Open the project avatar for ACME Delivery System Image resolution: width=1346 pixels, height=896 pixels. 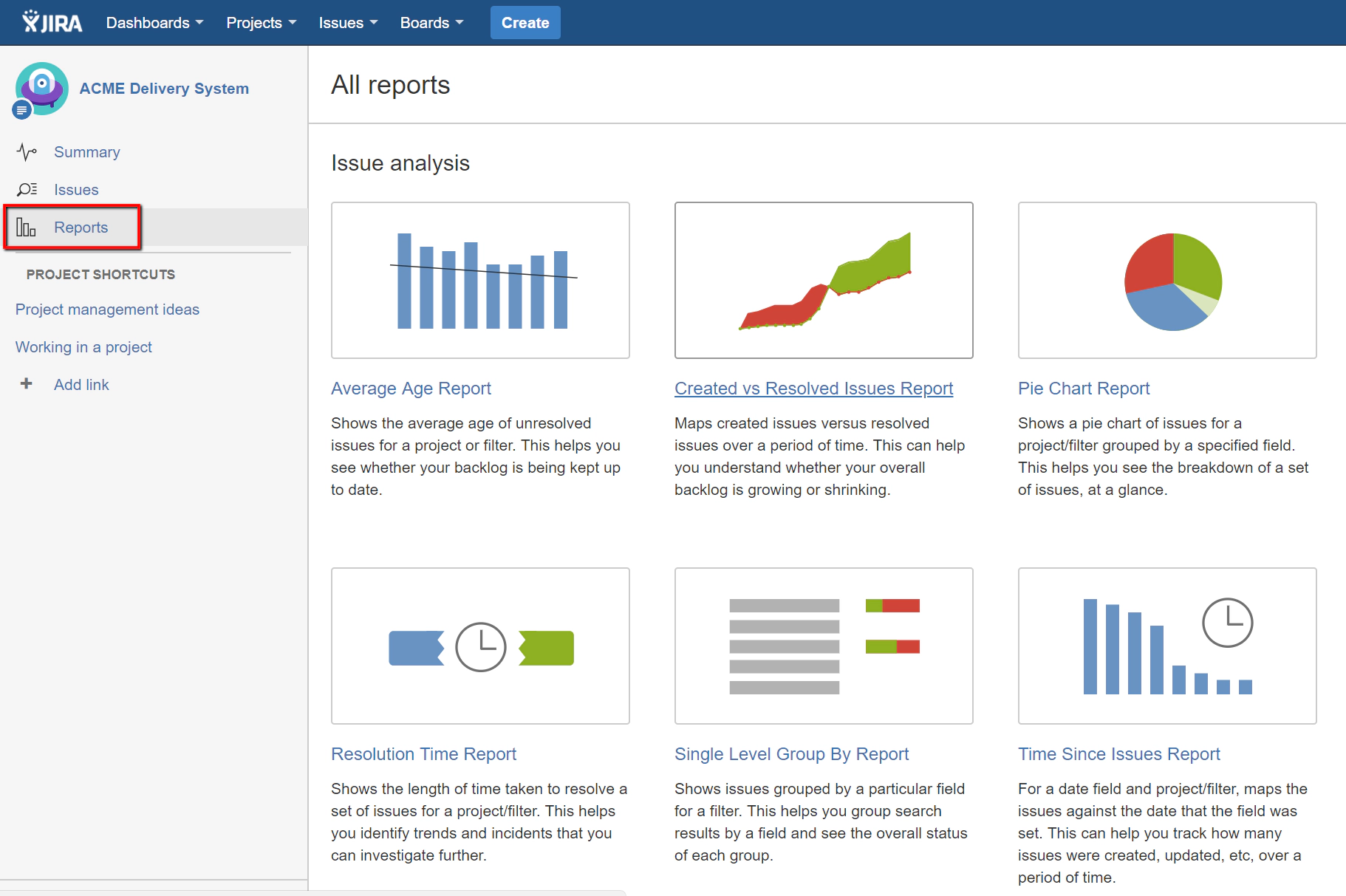(41, 86)
